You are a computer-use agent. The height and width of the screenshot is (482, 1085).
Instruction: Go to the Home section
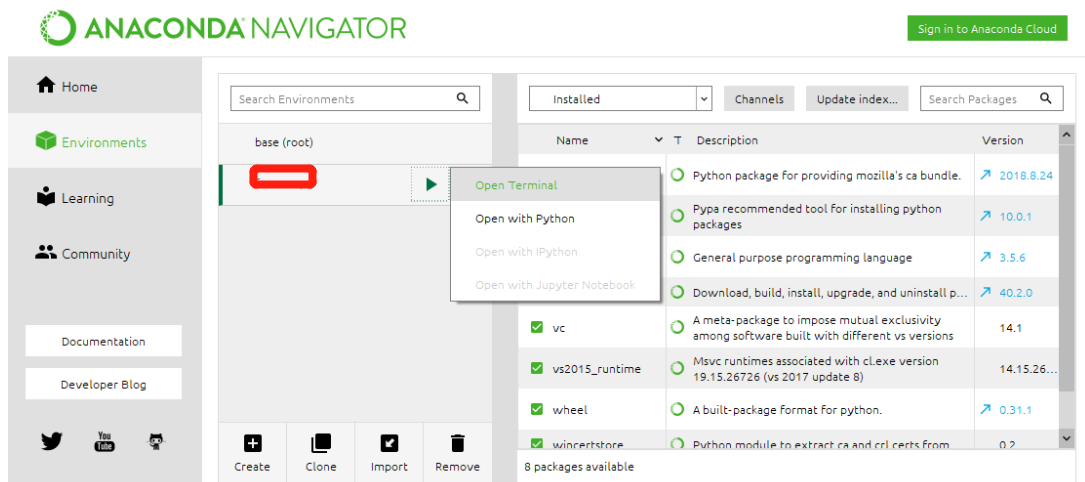(104, 86)
